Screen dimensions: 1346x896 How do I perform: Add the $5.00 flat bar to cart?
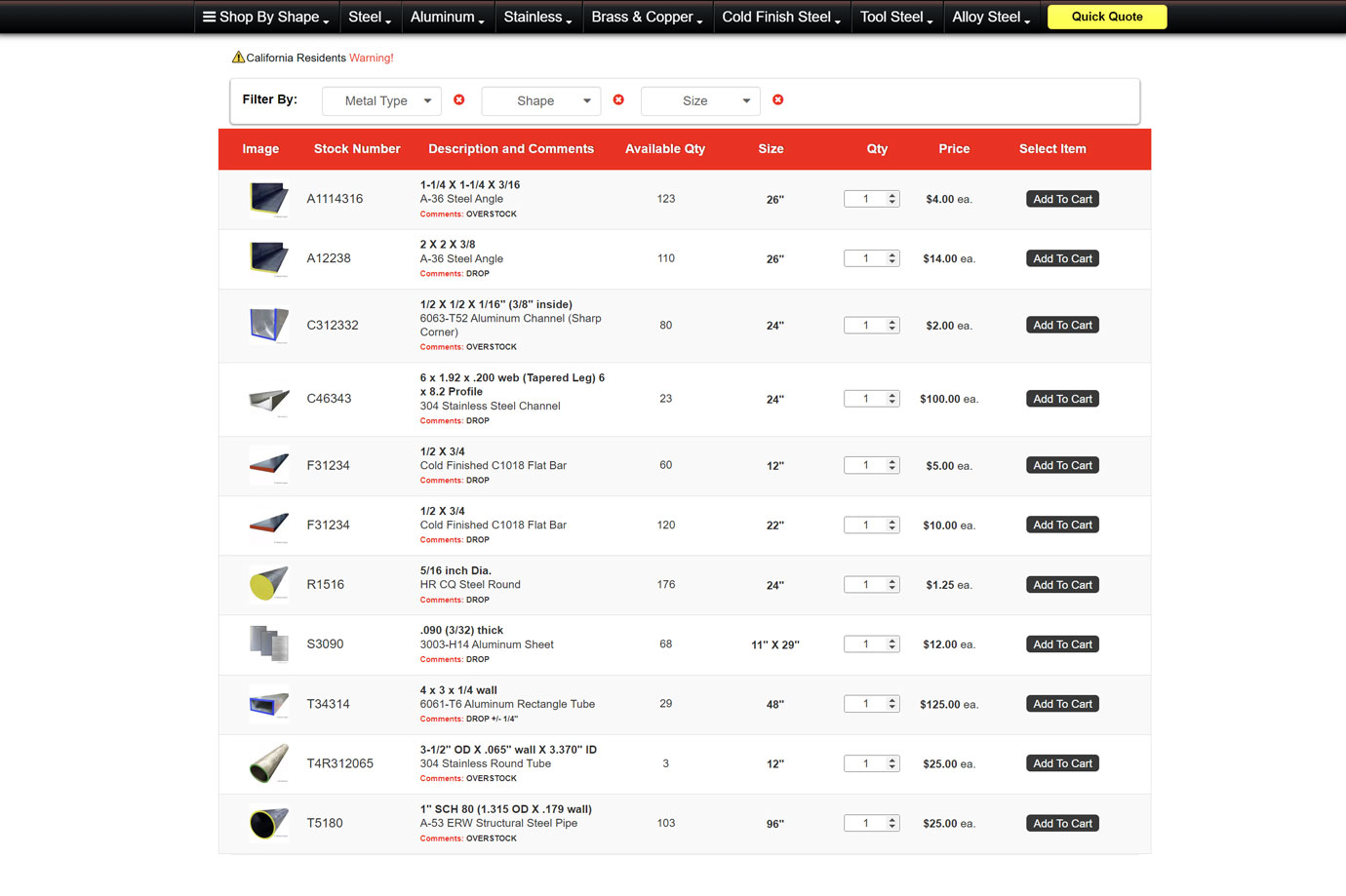point(1062,465)
